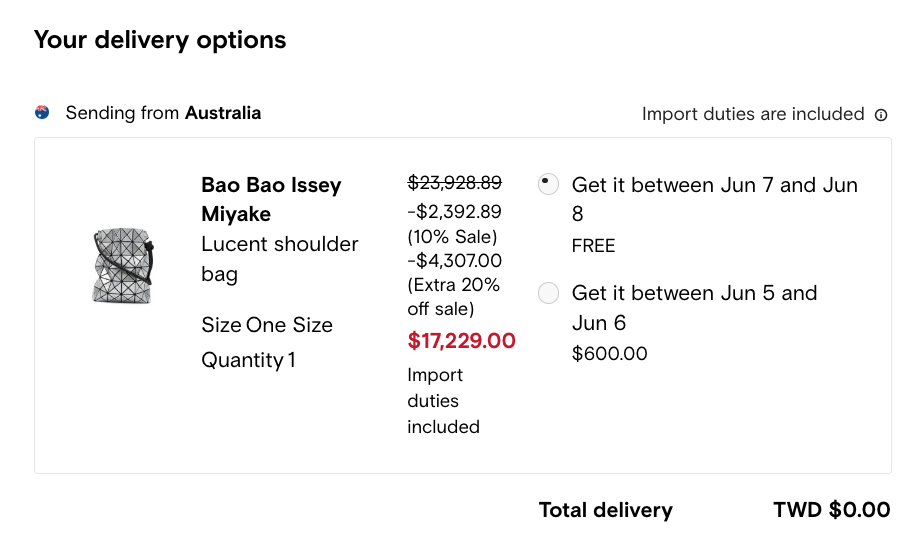Click the Get it between Jun 7 label

click(x=714, y=199)
